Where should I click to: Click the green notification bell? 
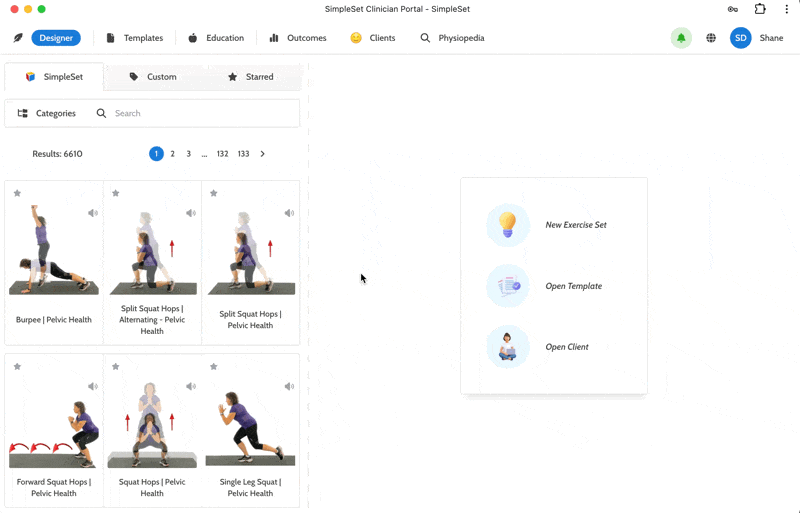tap(681, 38)
